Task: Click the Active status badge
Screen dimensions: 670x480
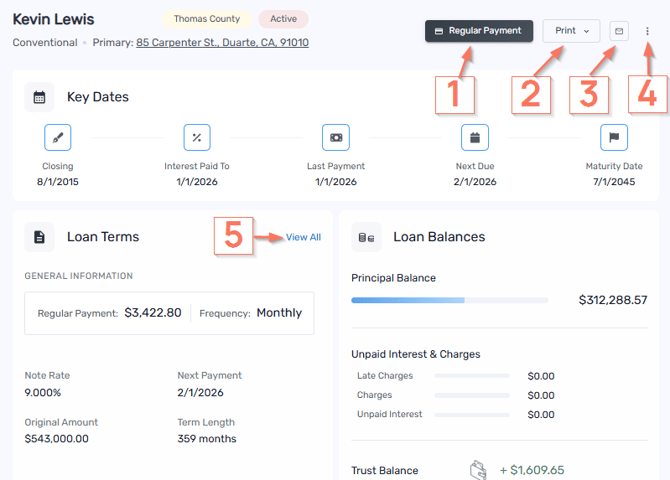Action: [x=283, y=19]
